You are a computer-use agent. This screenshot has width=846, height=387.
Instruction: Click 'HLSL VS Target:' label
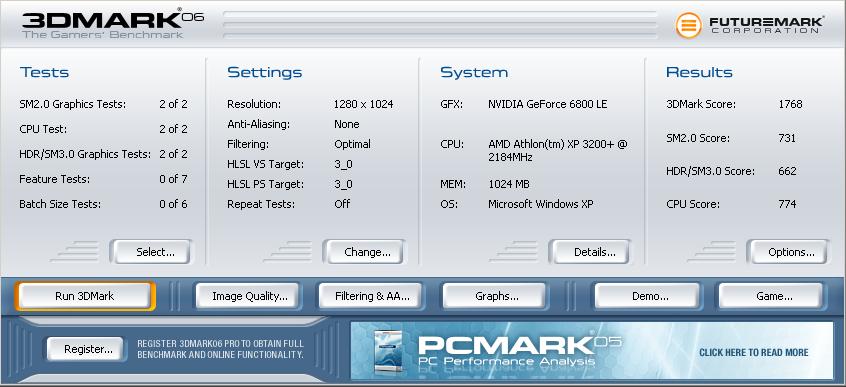[x=265, y=164]
